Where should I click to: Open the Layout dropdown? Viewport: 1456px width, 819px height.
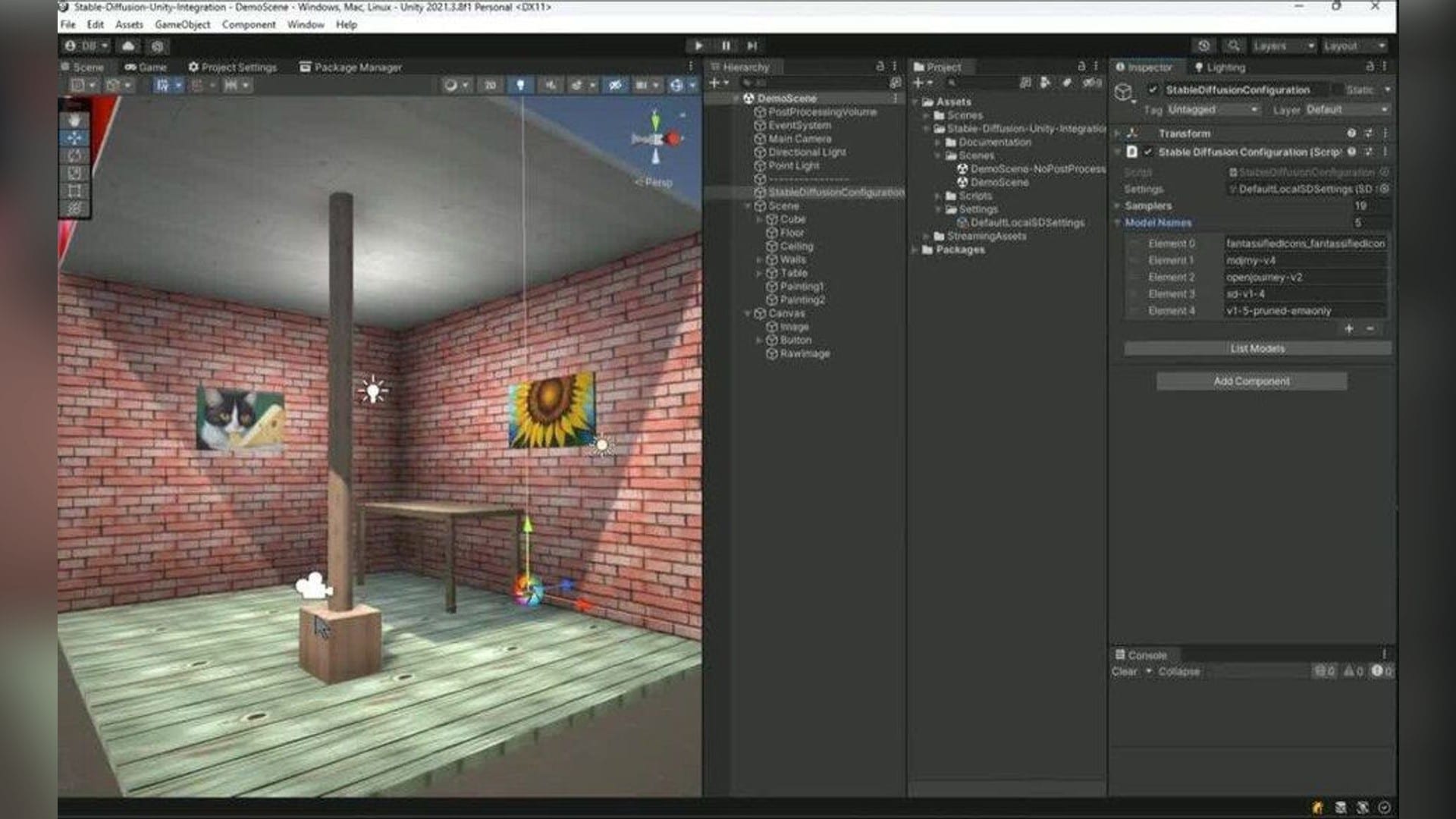1355,46
